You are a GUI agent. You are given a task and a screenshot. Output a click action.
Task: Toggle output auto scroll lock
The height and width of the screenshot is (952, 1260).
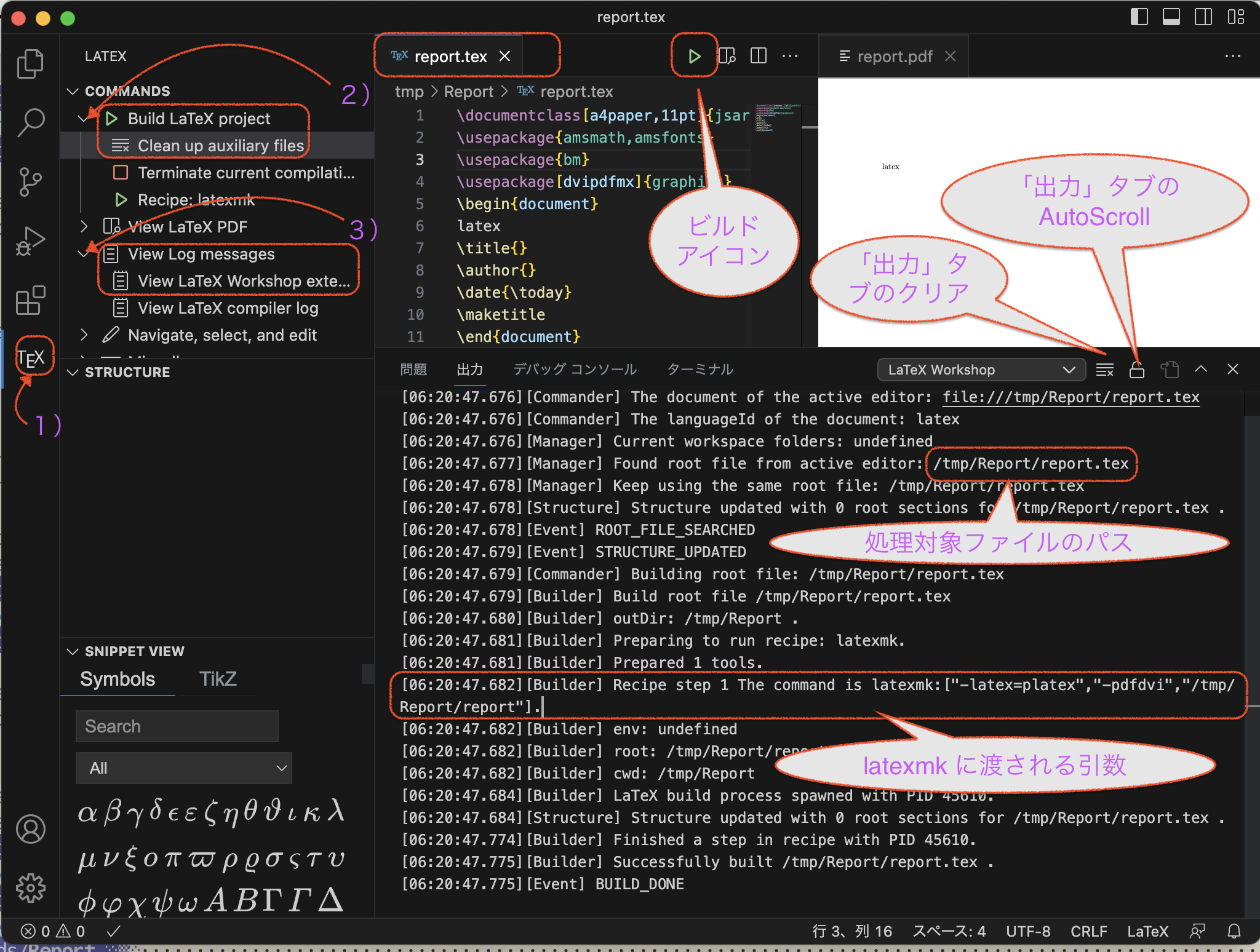pos(1137,370)
